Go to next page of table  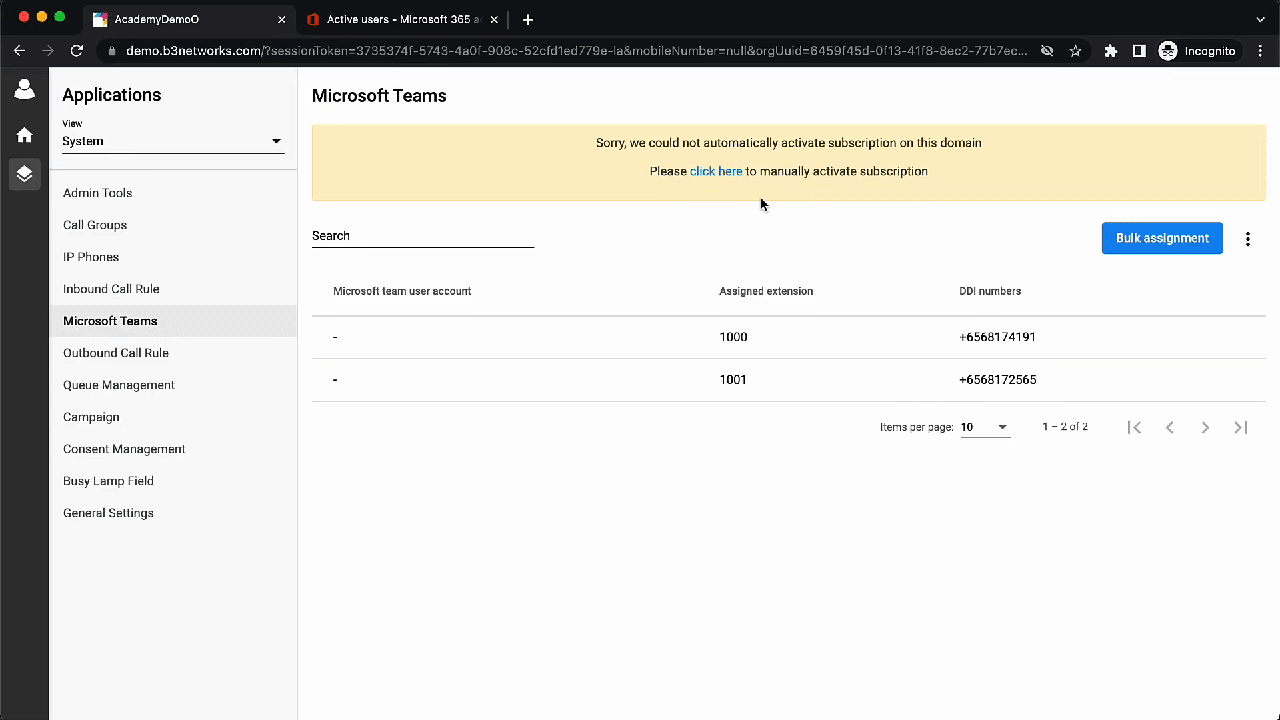pyautogui.click(x=1205, y=427)
